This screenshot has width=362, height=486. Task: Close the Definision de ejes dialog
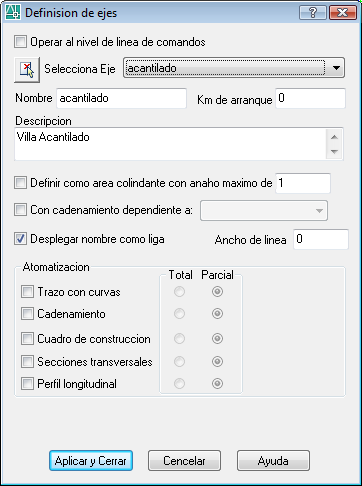point(343,13)
